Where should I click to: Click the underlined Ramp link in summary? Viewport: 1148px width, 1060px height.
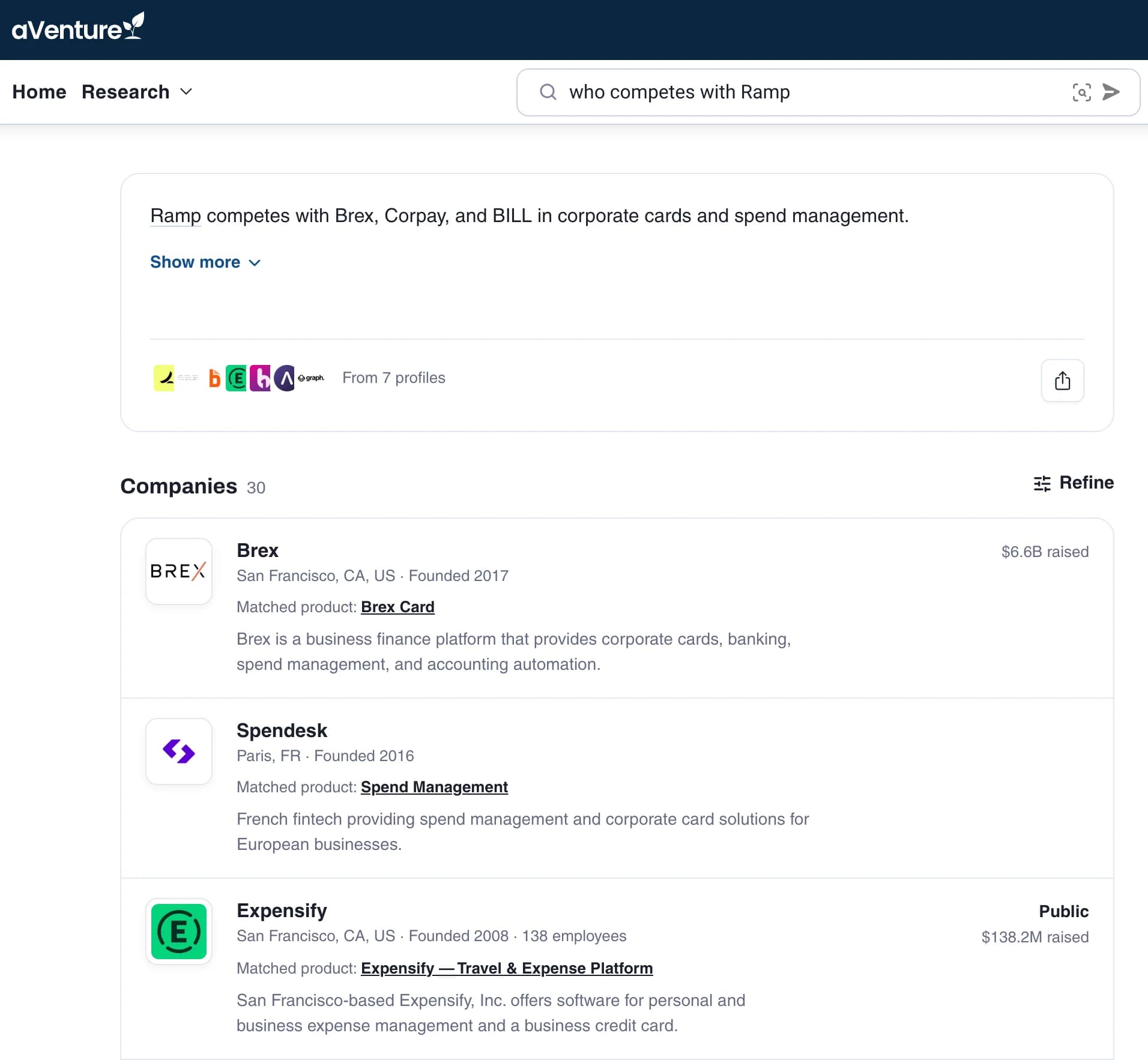pyautogui.click(x=175, y=215)
